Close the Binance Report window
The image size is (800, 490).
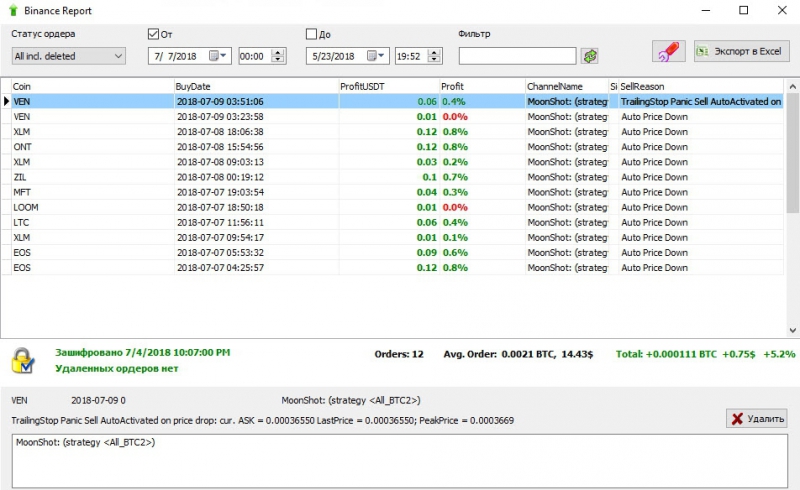coord(782,10)
